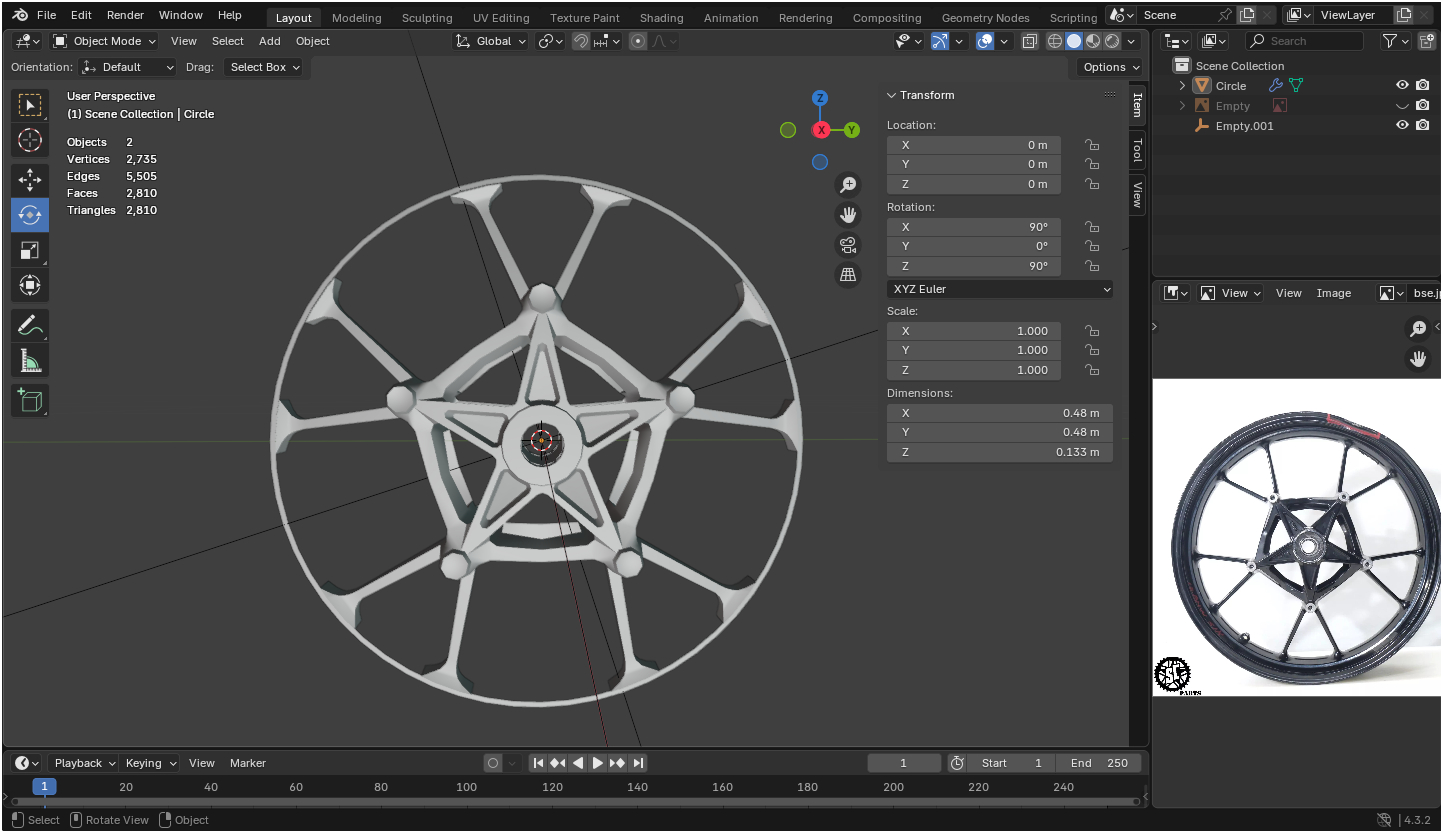Image resolution: width=1443 pixels, height=833 pixels.
Task: Jump to previous keyframe
Action: 558,763
